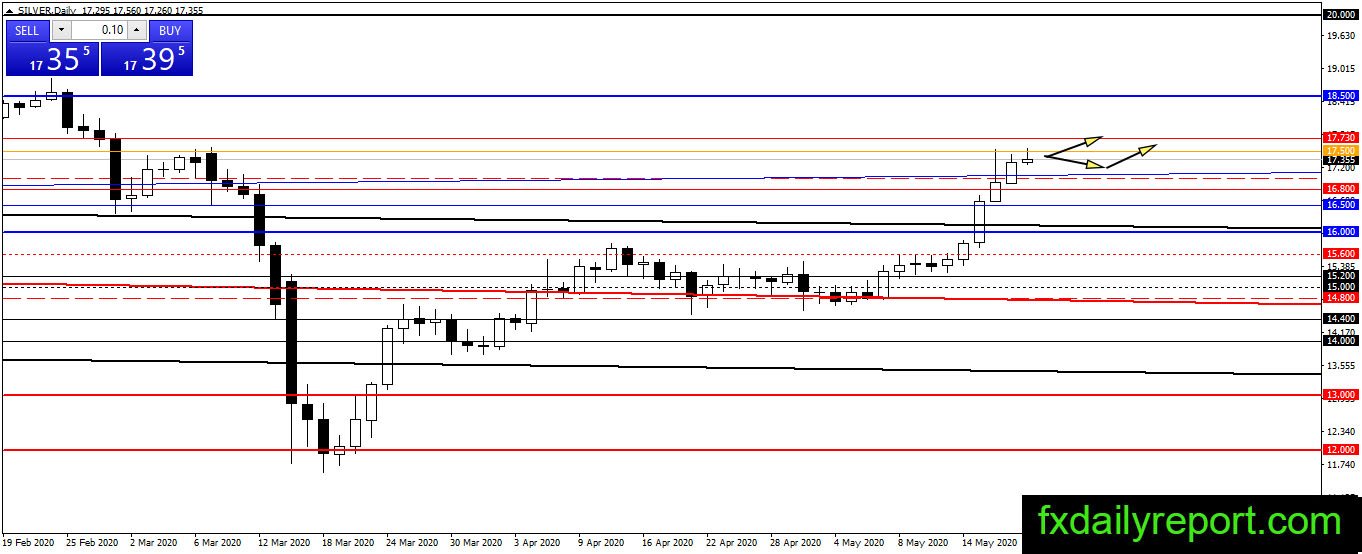Screen dimensions: 1362x554
Task: Click the BUY button
Action: tap(171, 30)
